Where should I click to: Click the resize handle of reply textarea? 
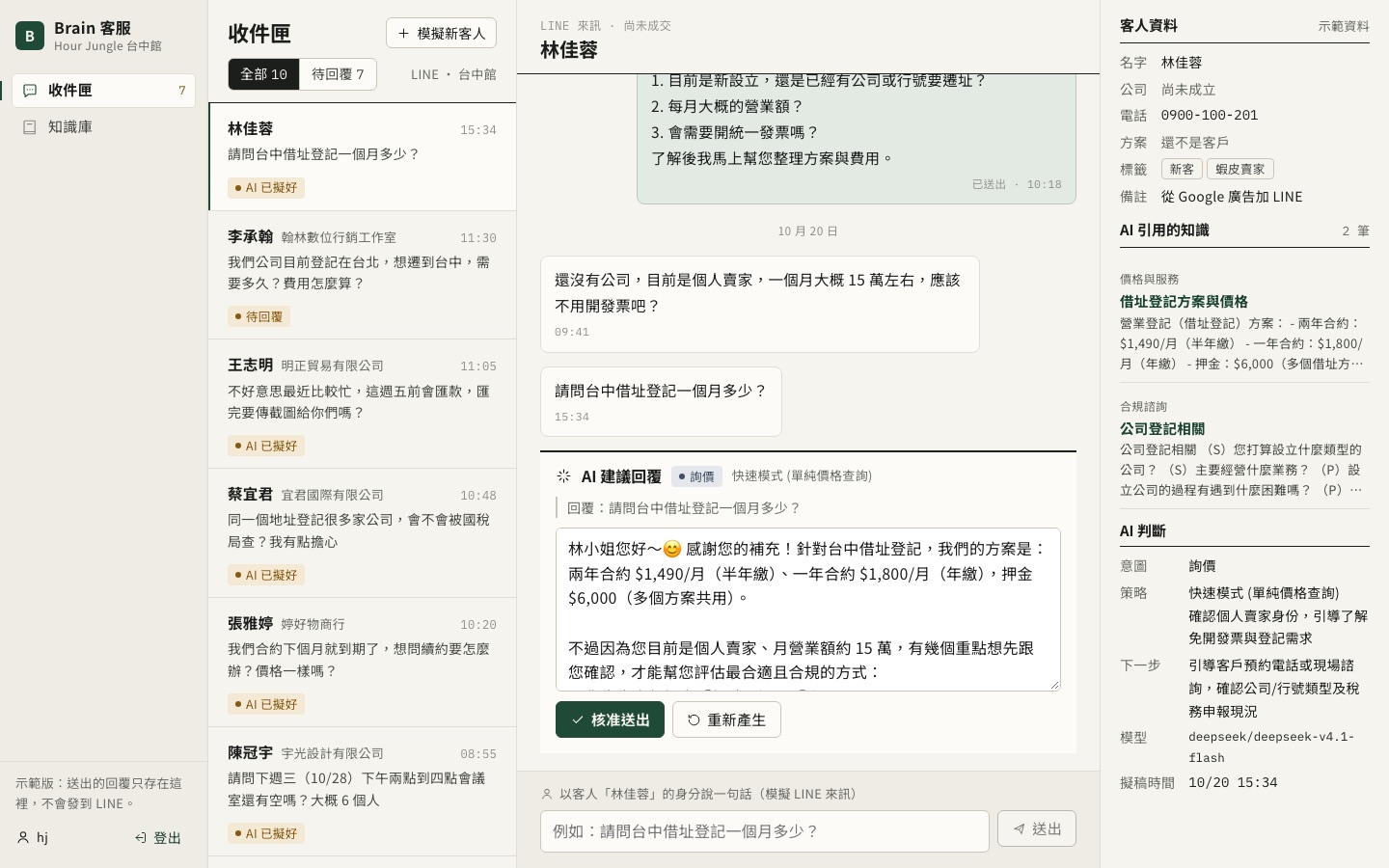pos(1054,685)
